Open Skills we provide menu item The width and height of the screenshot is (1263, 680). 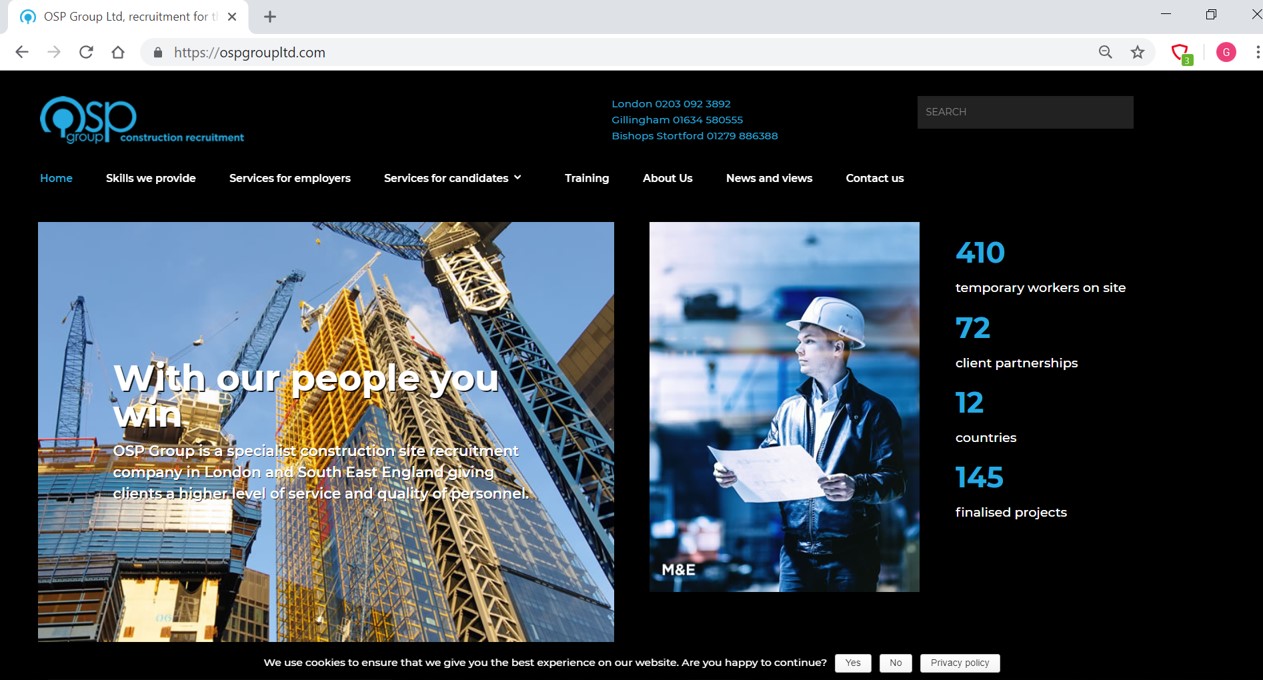click(x=151, y=178)
